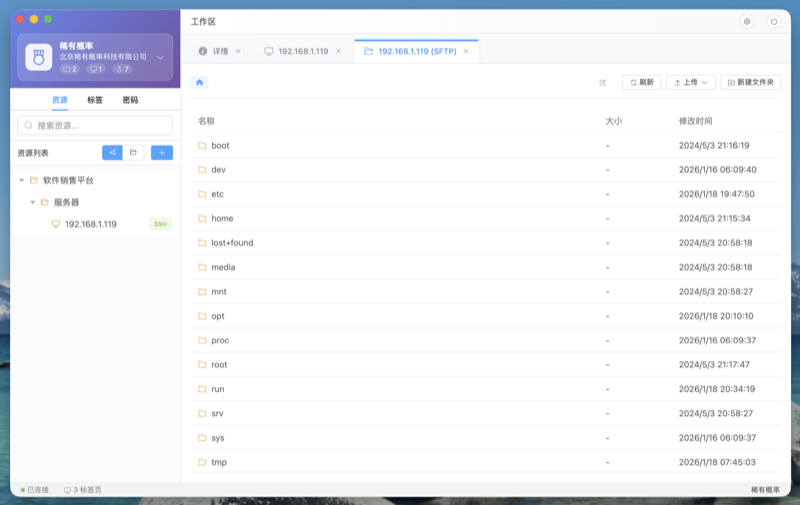Click the 修改时间 column header
The image size is (800, 505).
coord(695,121)
